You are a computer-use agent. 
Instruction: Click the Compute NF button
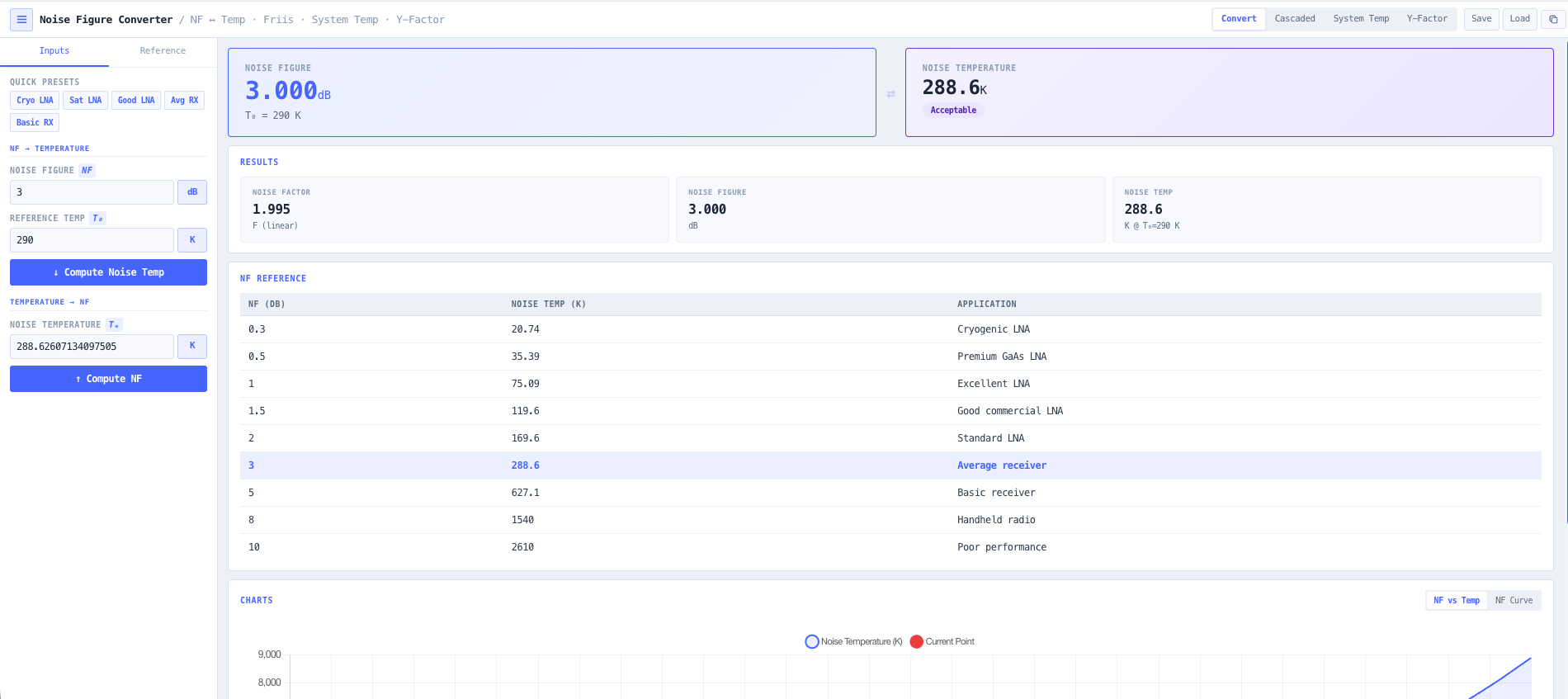(108, 379)
